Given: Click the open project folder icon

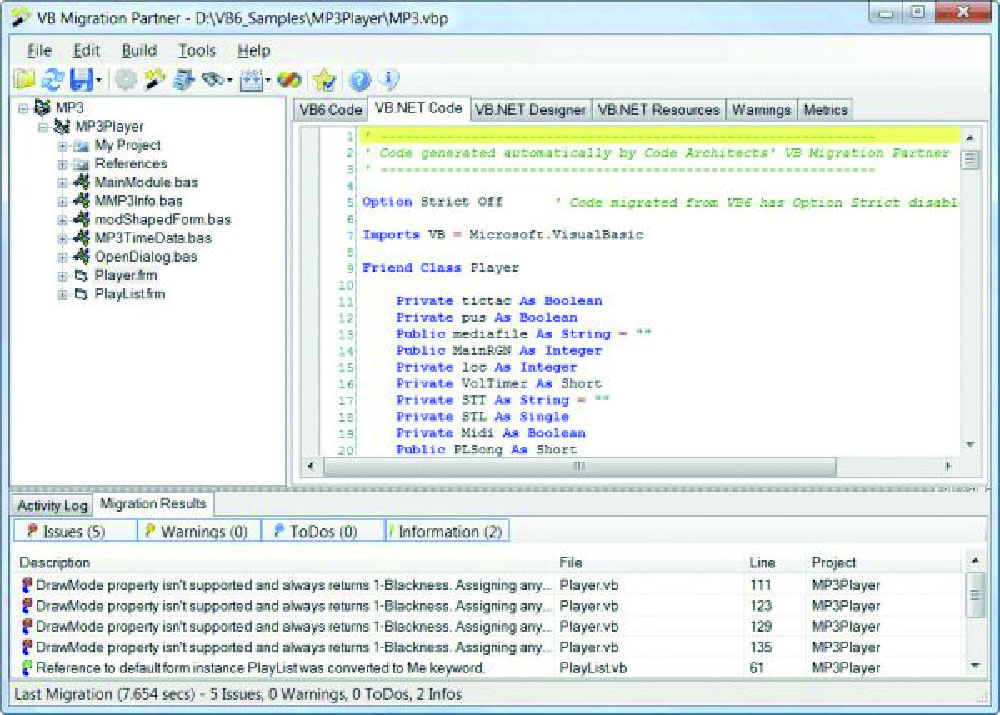Looking at the screenshot, I should pyautogui.click(x=24, y=80).
